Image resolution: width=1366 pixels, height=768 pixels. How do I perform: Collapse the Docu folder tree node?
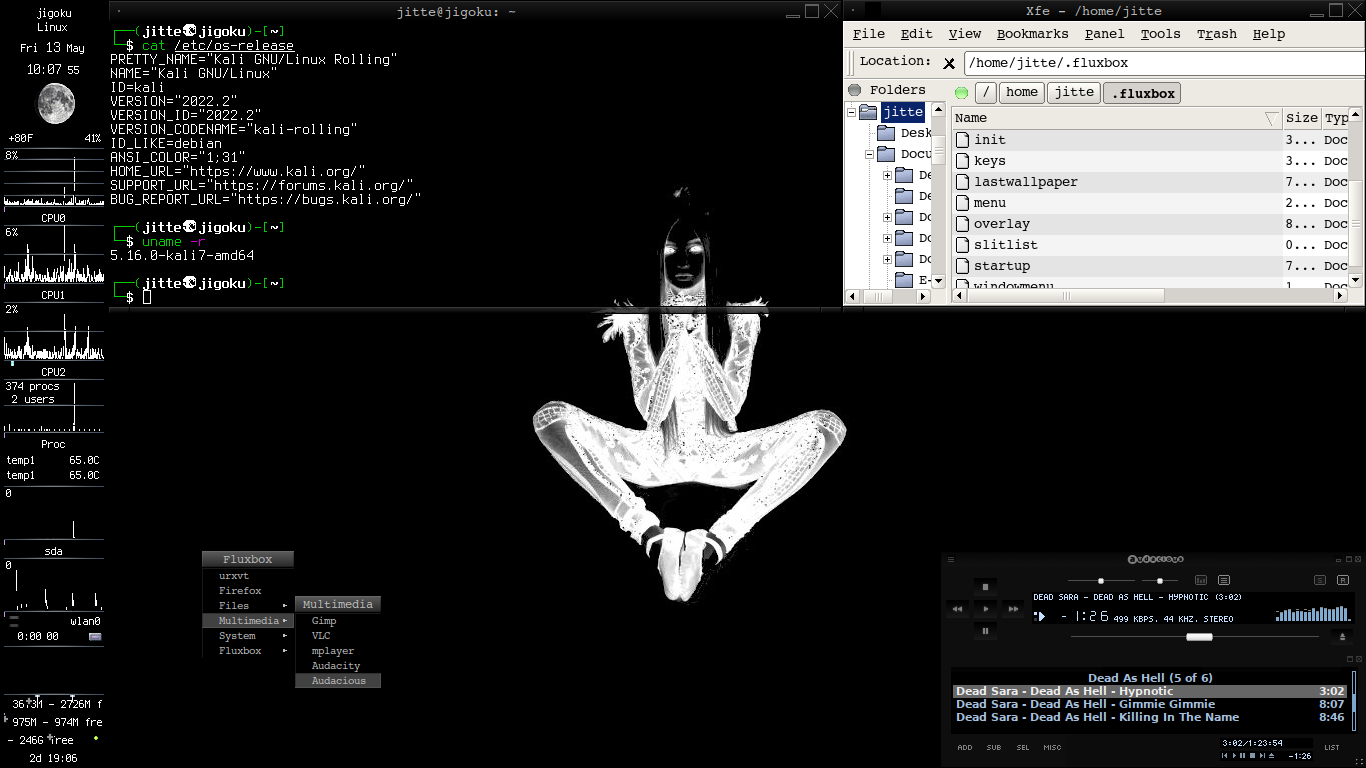click(870, 154)
